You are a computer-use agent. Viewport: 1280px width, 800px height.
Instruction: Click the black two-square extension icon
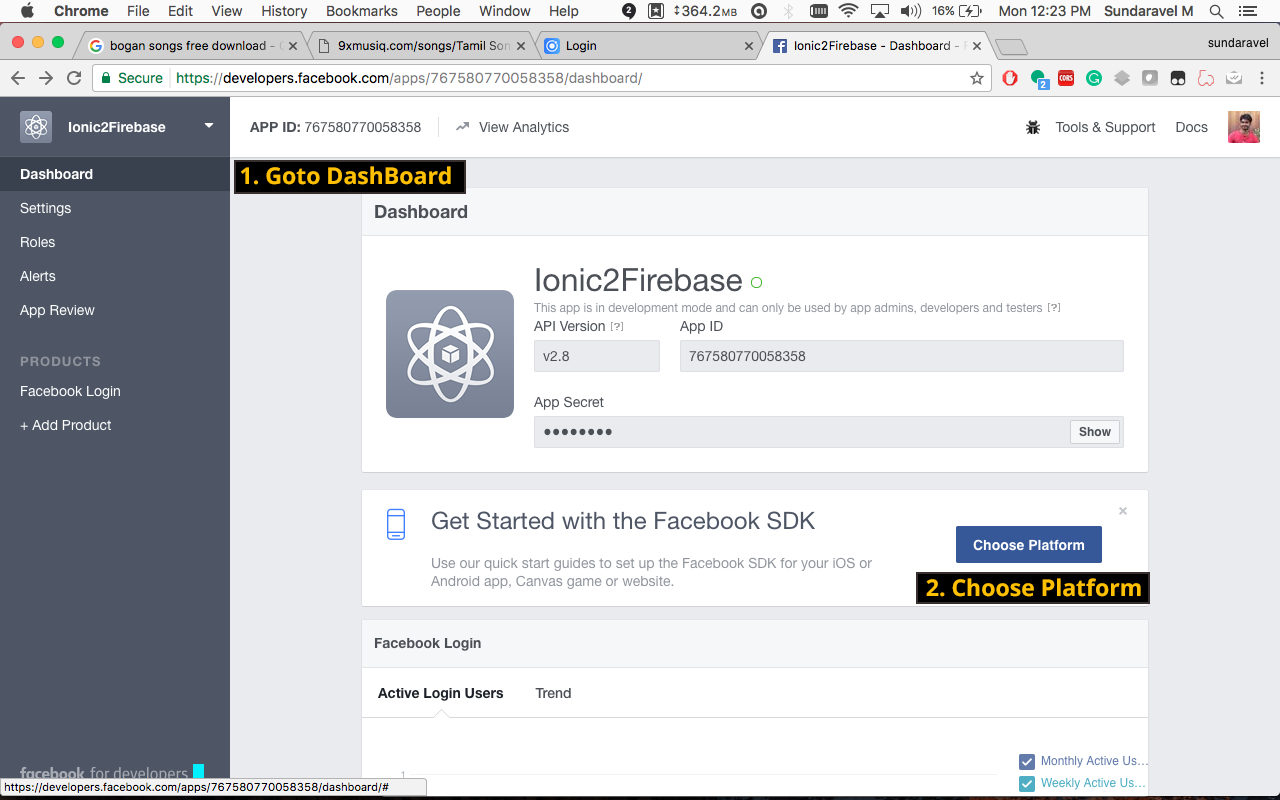click(1178, 78)
